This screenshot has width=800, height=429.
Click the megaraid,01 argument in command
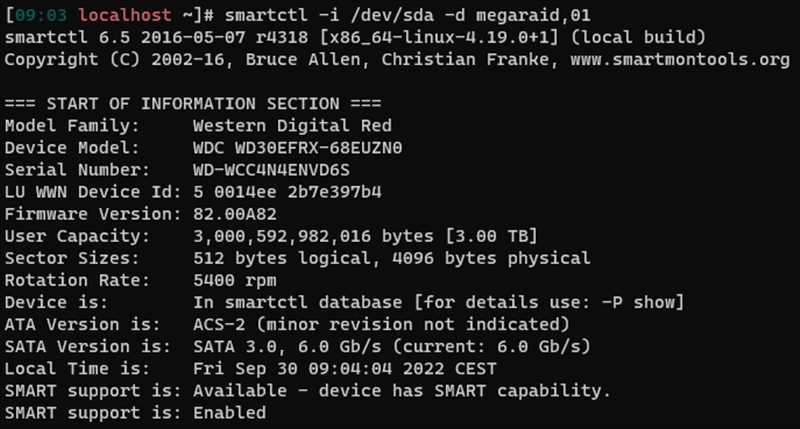click(x=533, y=15)
